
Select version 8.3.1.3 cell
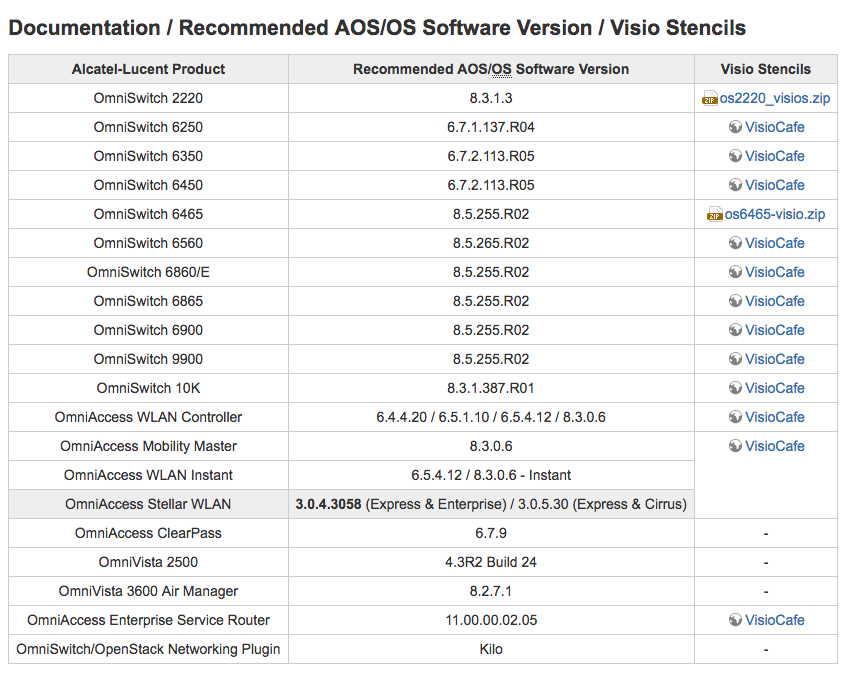point(491,99)
